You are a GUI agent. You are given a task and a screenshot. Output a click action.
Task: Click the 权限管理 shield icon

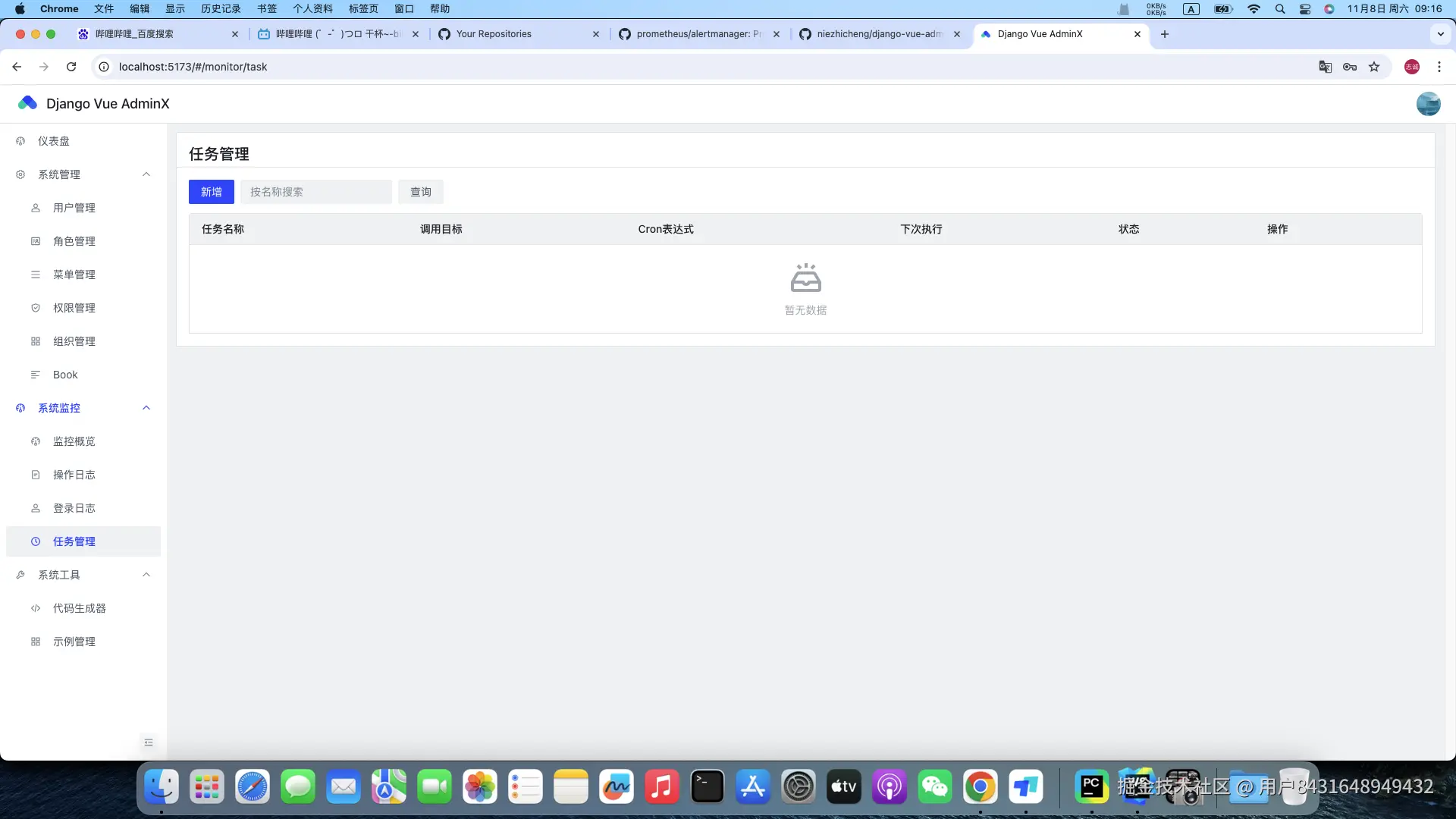point(36,308)
